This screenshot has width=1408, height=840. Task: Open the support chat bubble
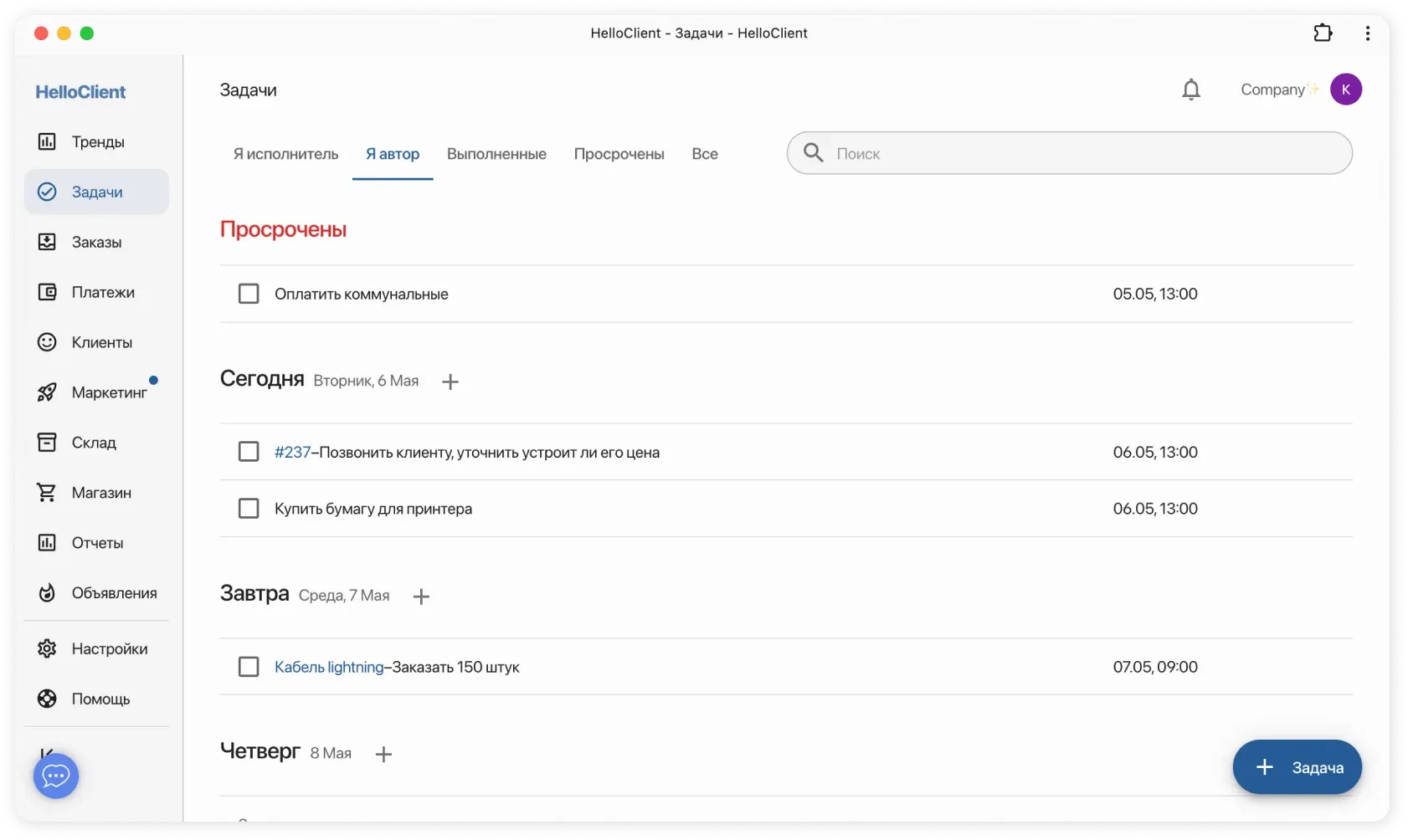point(56,776)
